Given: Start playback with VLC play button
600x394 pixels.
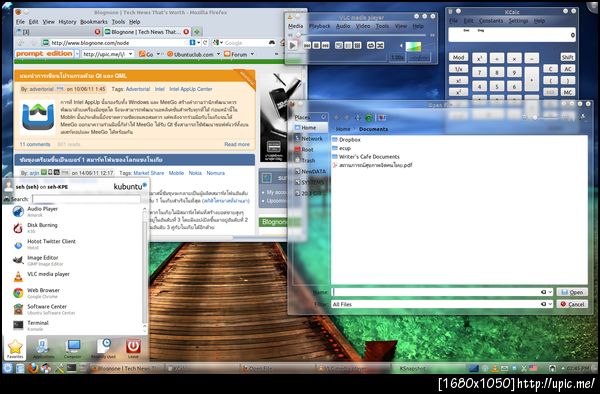Looking at the screenshot, I should [x=293, y=46].
